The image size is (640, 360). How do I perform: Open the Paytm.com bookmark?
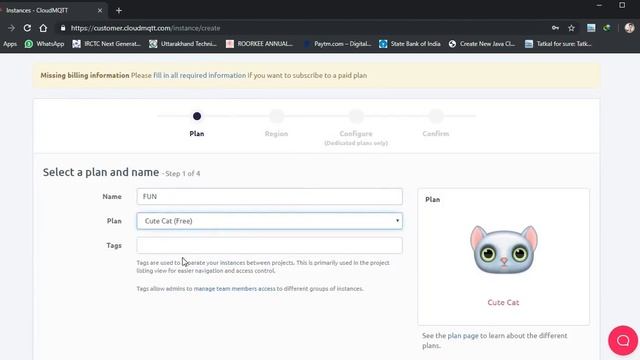(x=337, y=44)
